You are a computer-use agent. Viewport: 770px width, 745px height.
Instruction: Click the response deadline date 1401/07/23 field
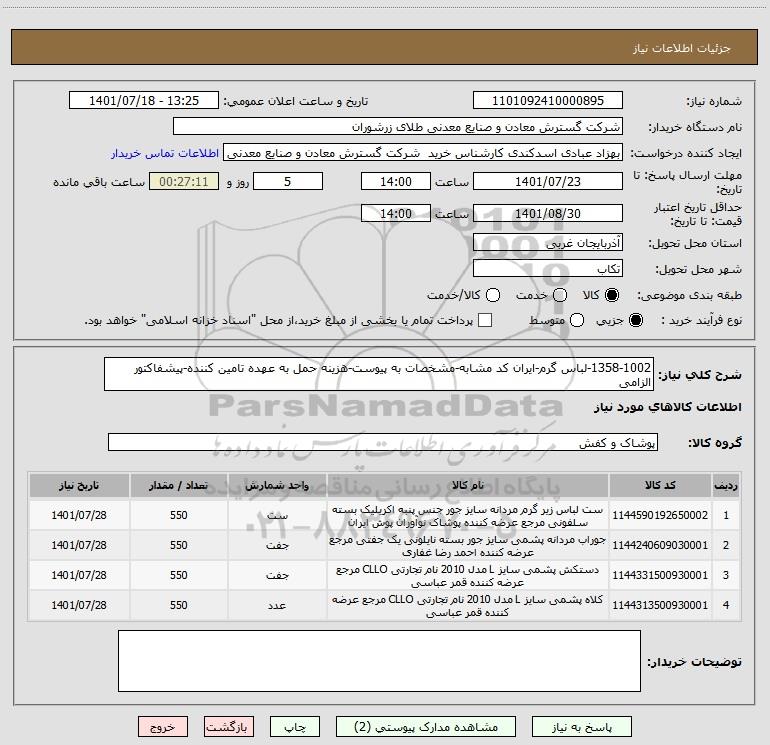pyautogui.click(x=548, y=181)
